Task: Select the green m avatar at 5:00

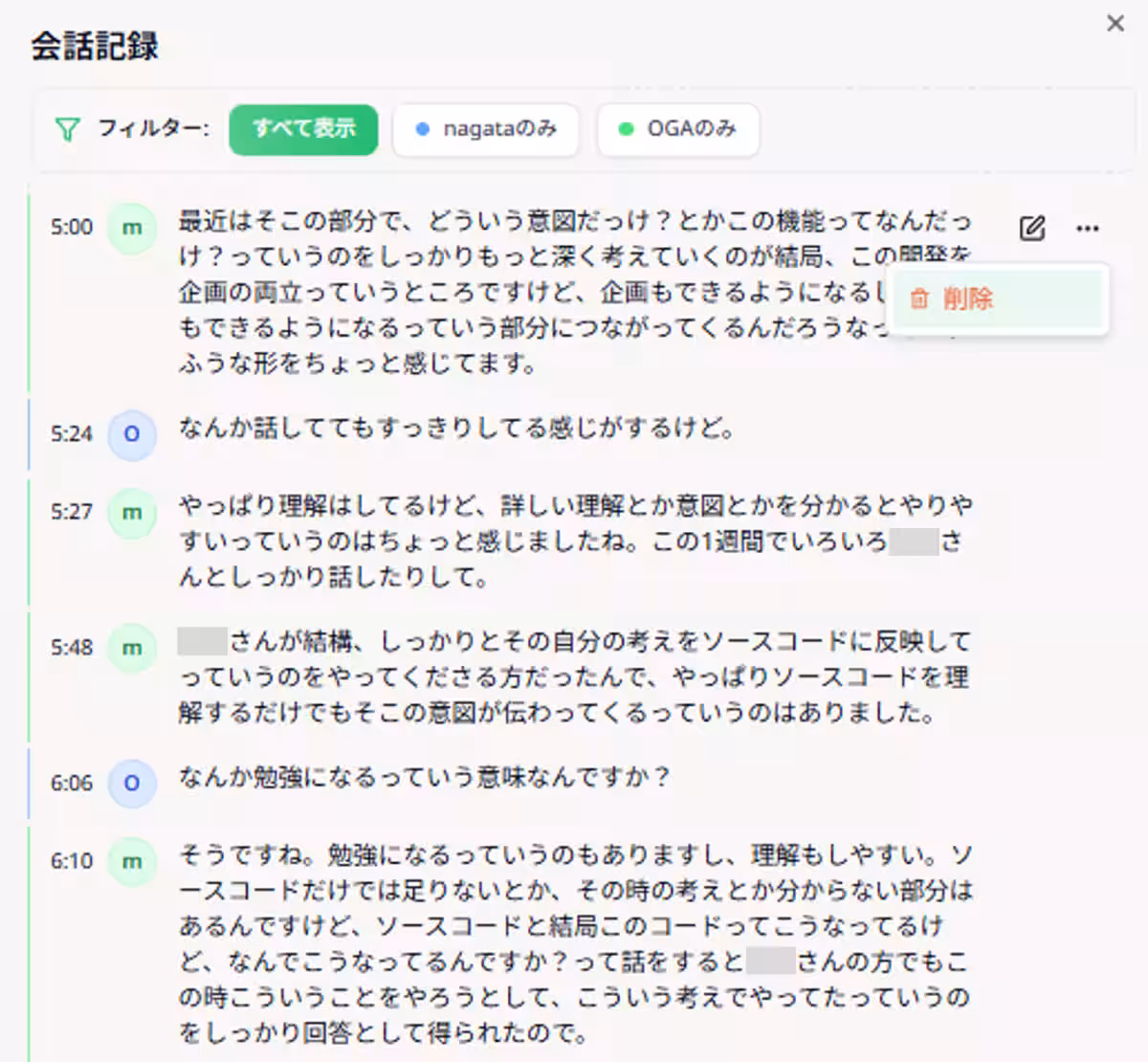Action: [131, 229]
